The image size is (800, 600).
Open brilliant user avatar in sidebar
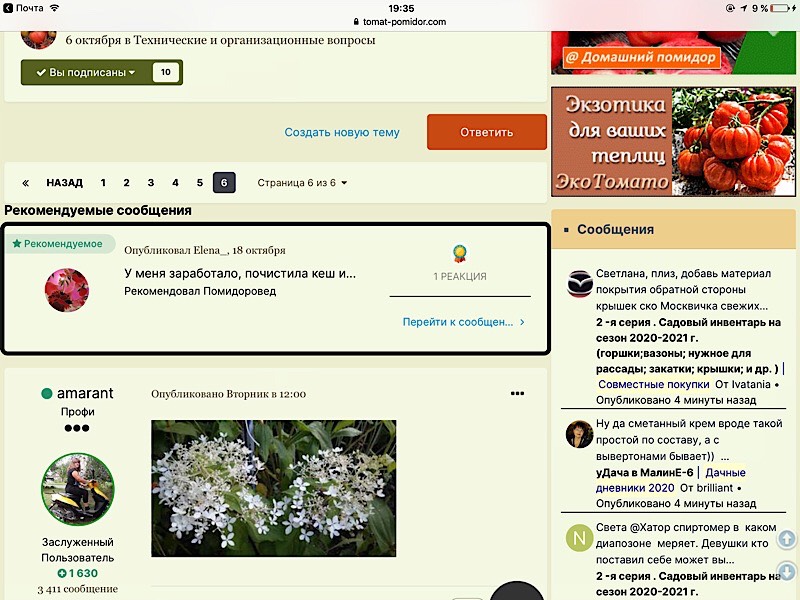click(579, 434)
